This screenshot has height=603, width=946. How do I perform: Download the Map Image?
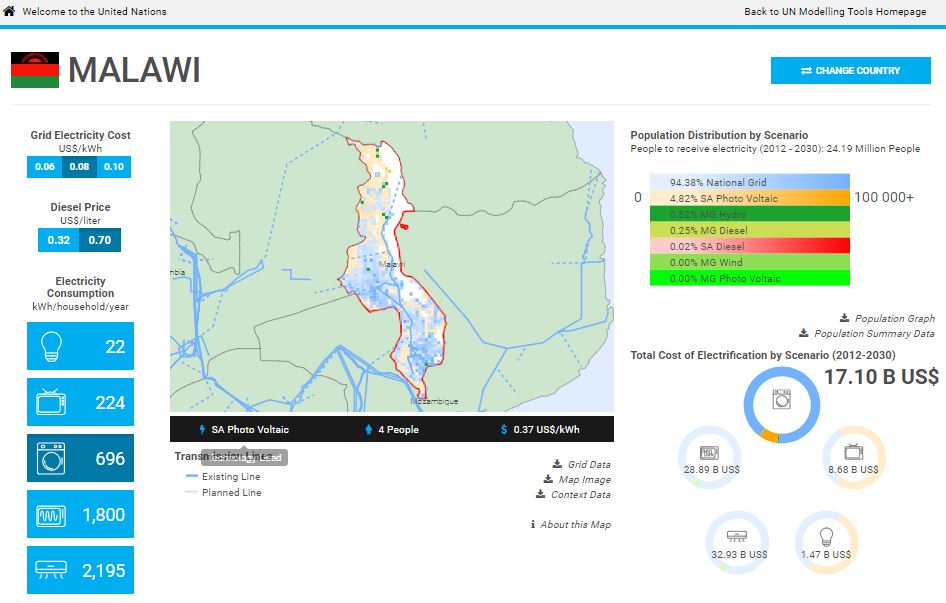583,480
